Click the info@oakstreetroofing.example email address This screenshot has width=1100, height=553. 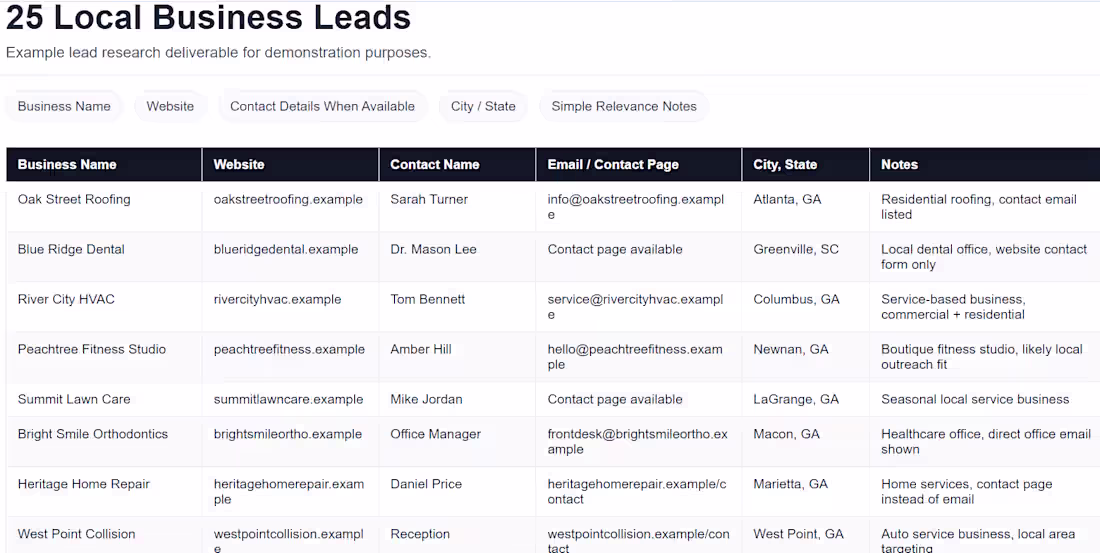click(x=635, y=206)
